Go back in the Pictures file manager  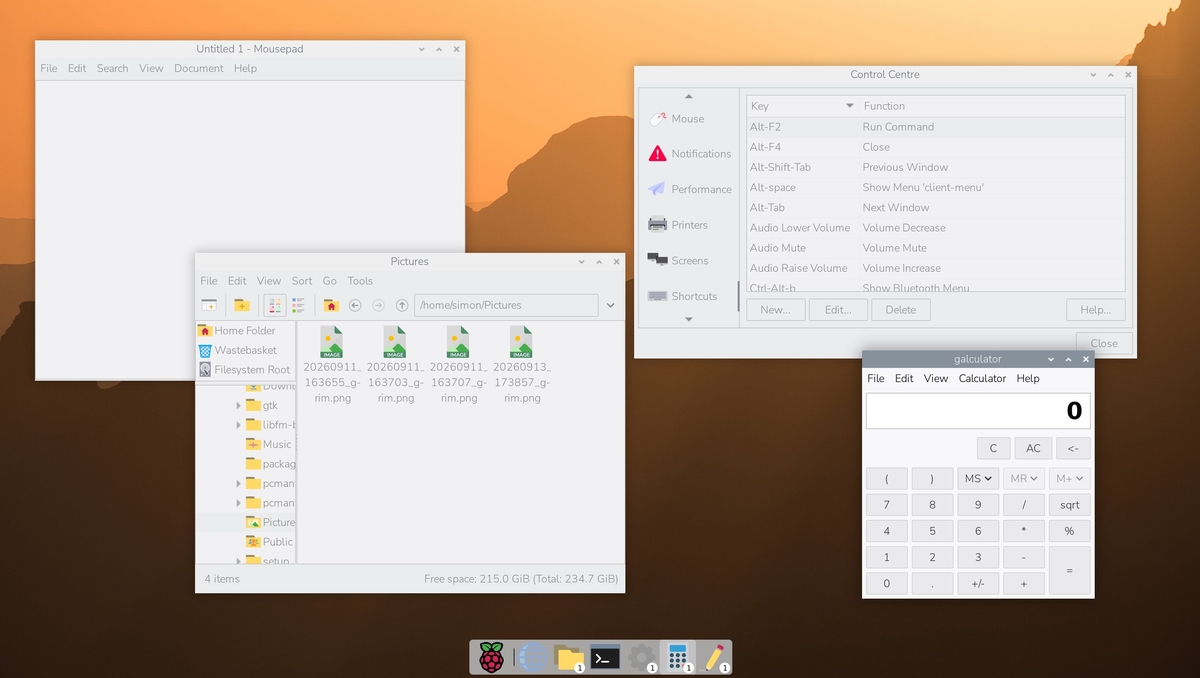[x=355, y=305]
